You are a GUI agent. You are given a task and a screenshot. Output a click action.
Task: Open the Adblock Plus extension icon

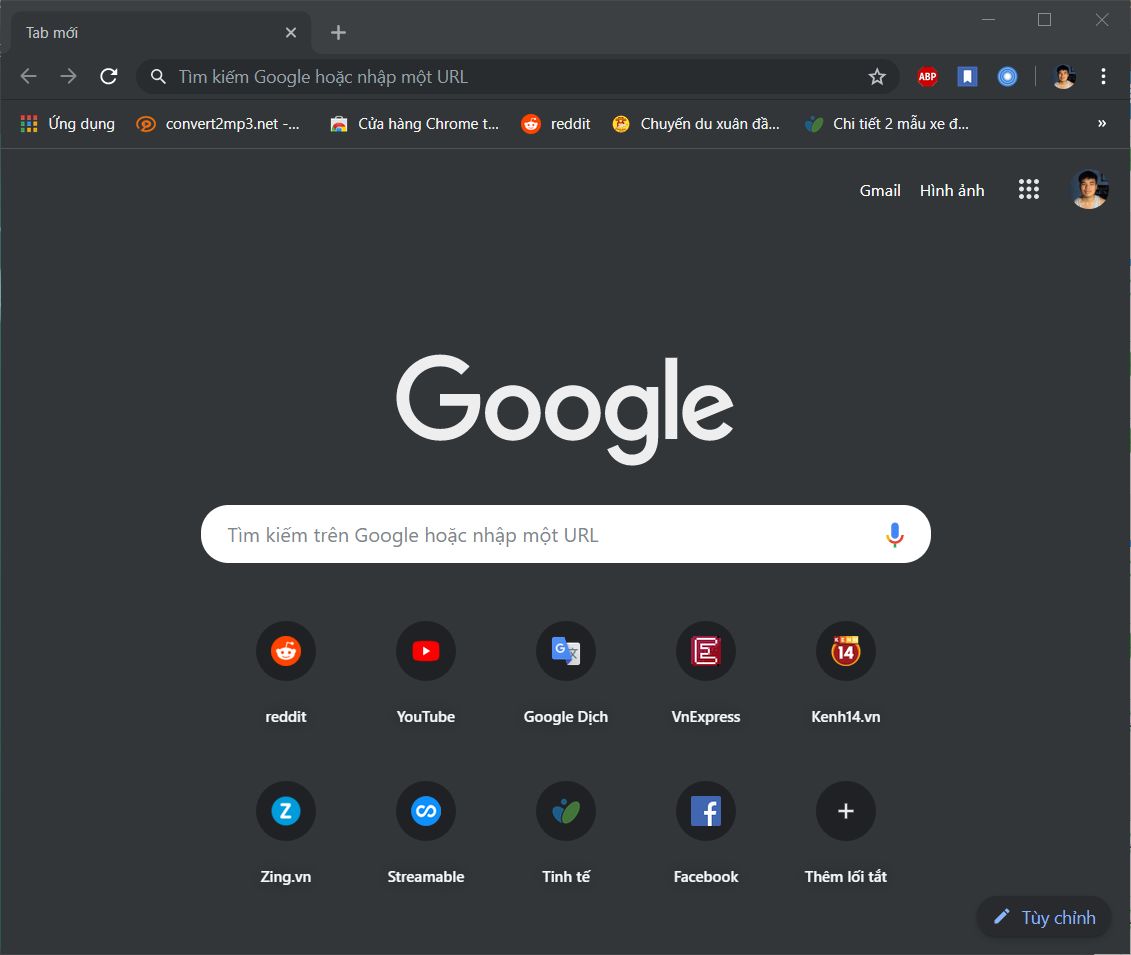927,76
